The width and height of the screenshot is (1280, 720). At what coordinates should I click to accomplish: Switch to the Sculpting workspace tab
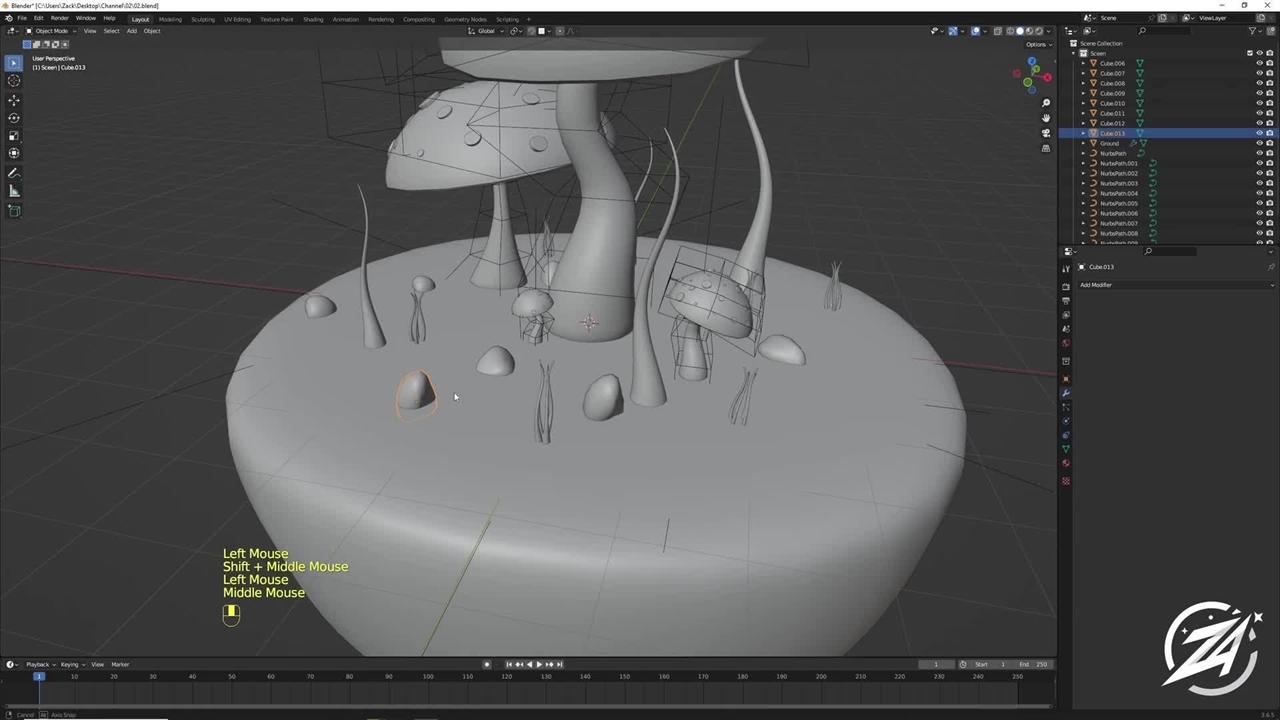tap(203, 19)
